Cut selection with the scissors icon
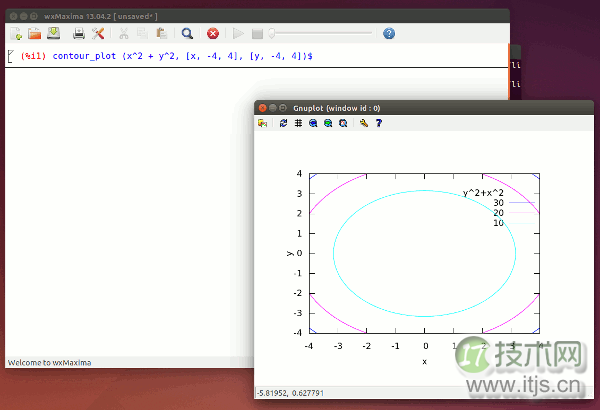The image size is (600, 410). 124,34
